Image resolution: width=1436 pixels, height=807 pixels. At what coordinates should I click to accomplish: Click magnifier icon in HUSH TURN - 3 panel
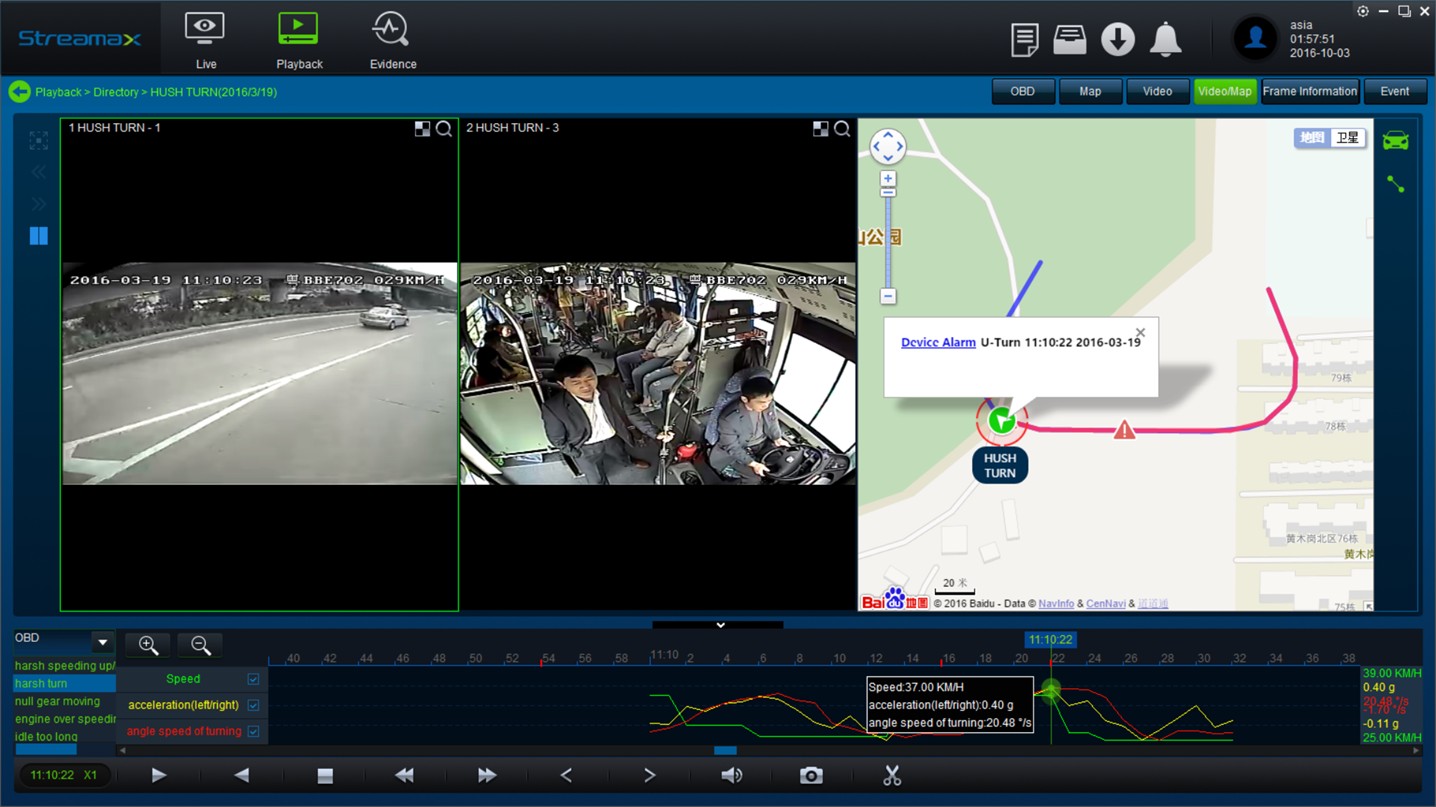842,129
